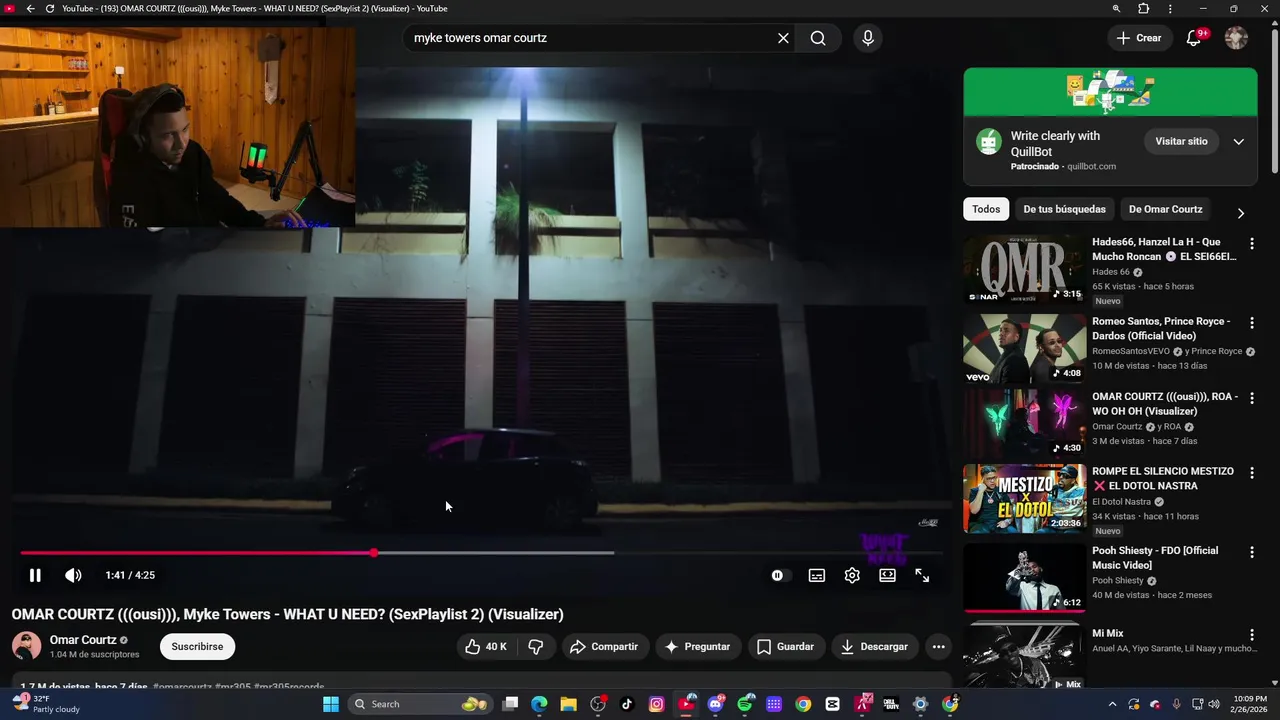Go back with the browser back arrow
The height and width of the screenshot is (720, 1280).
(30, 8)
